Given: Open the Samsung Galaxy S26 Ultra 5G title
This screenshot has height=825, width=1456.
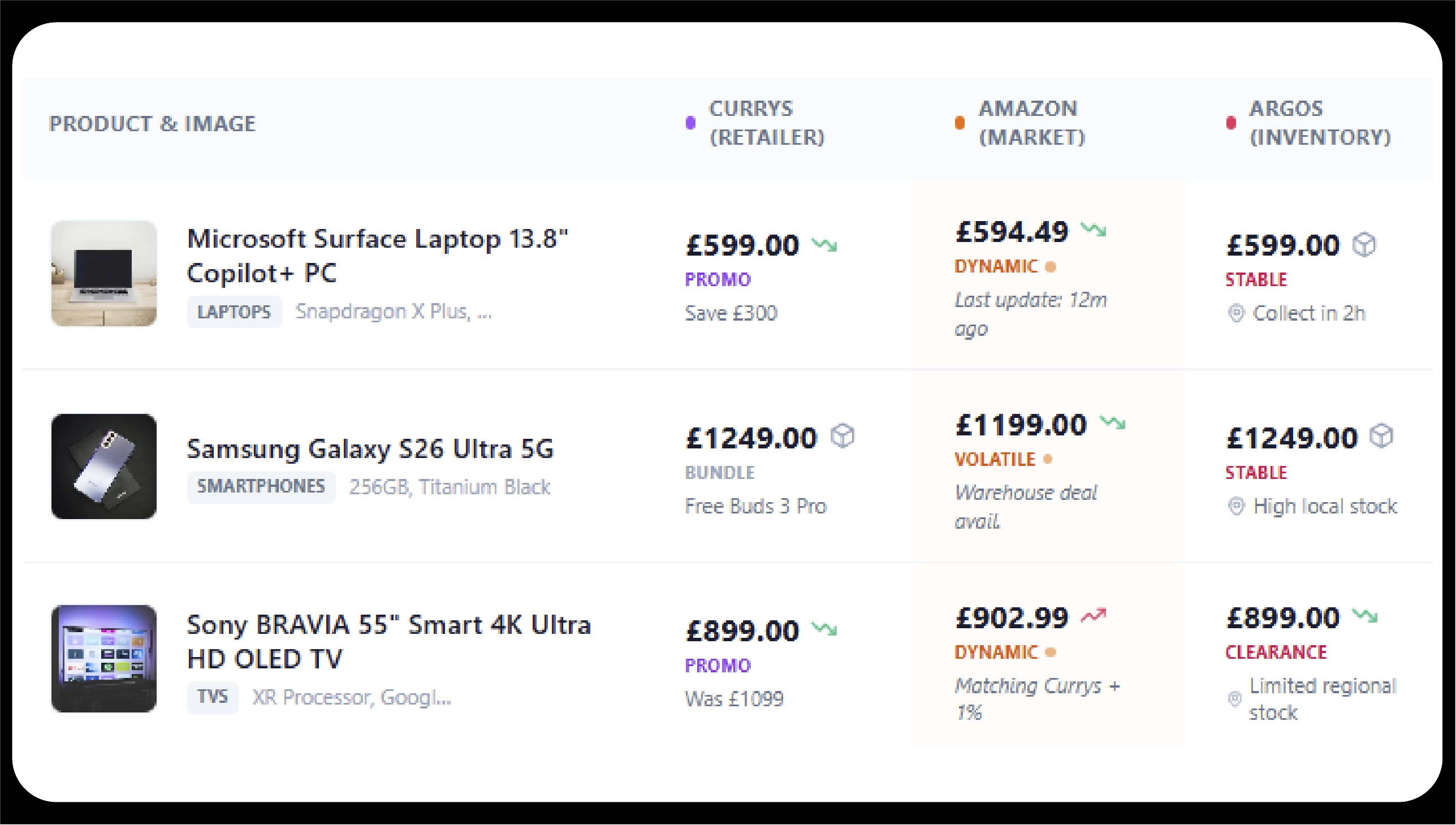Looking at the screenshot, I should click(370, 449).
